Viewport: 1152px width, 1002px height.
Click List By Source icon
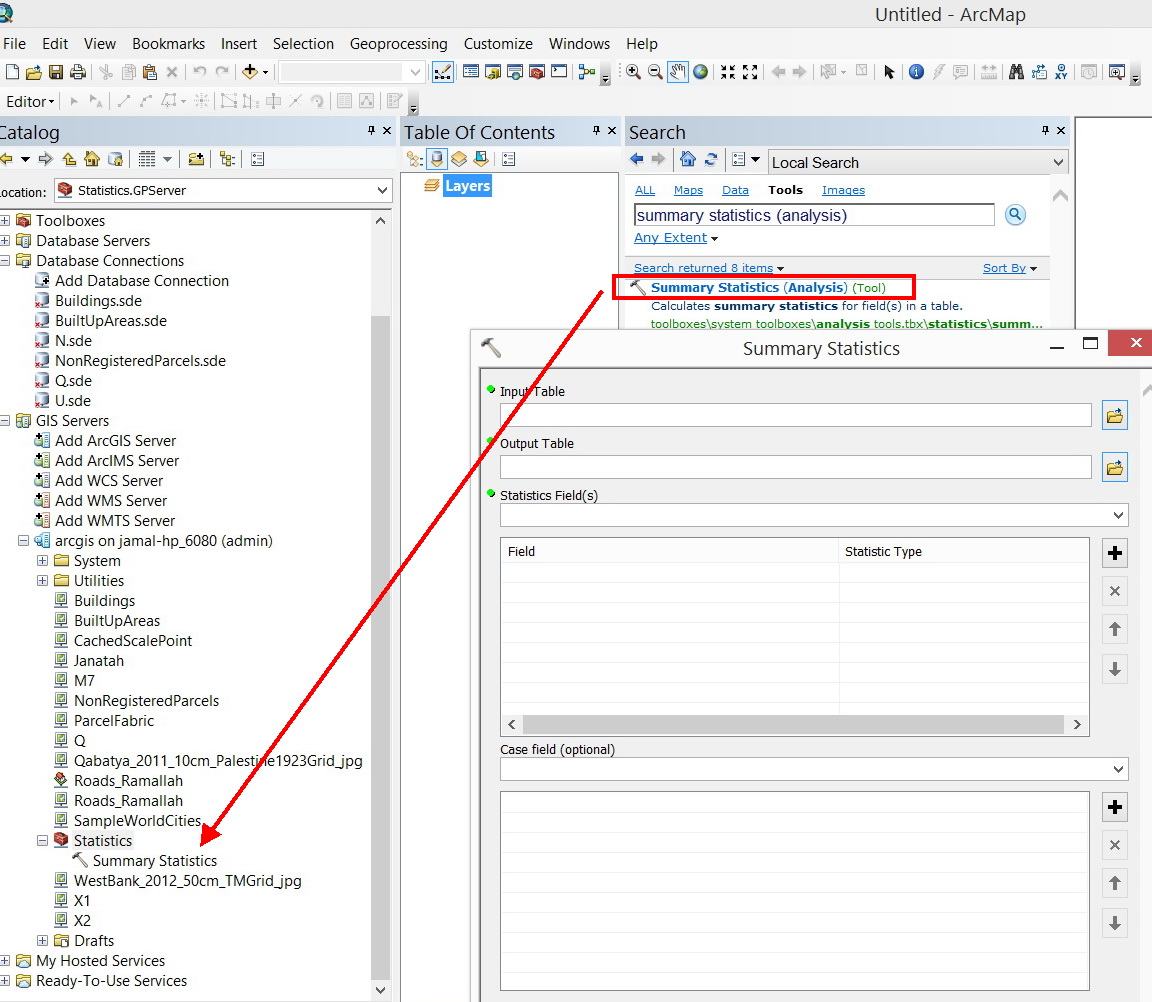(x=436, y=159)
